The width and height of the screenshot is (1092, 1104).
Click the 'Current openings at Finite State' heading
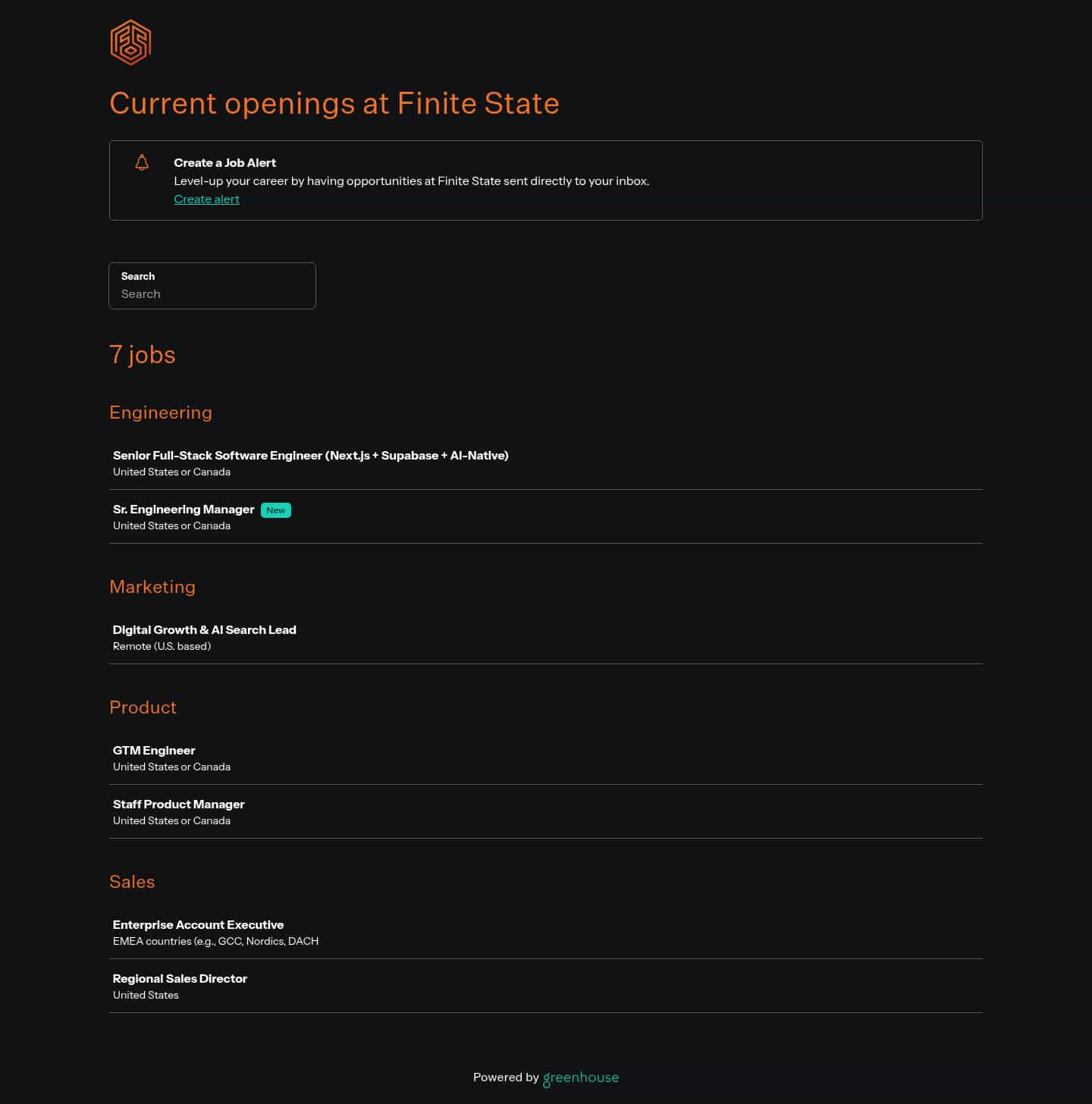coord(334,104)
